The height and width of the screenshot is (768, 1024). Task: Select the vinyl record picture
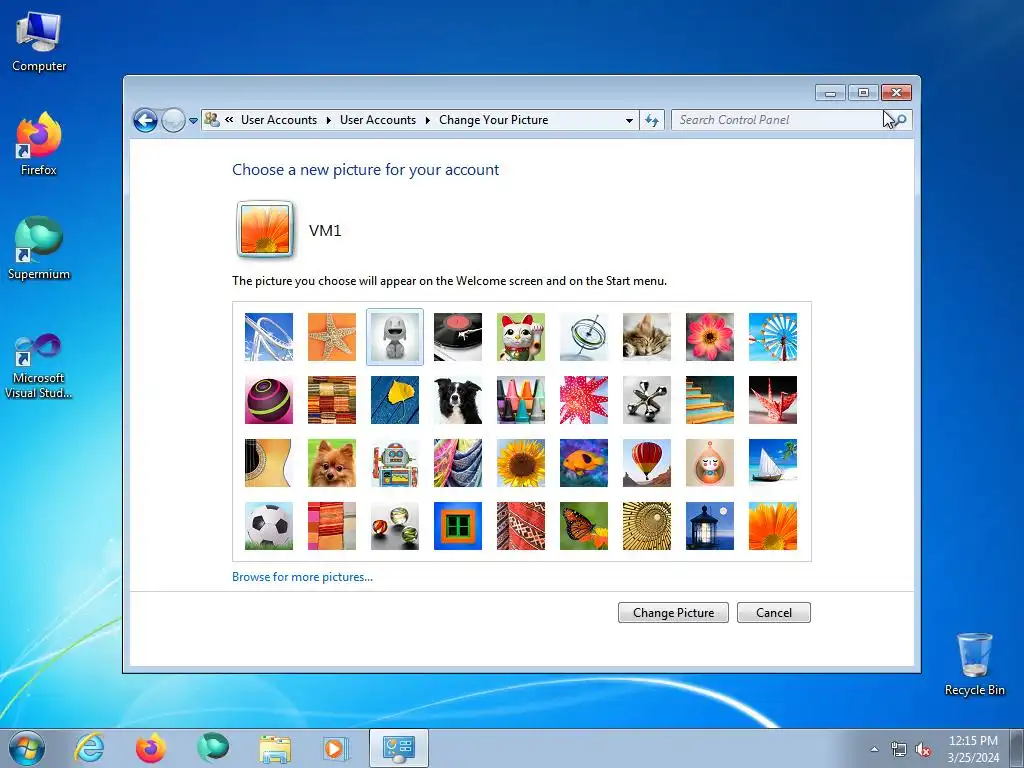[x=458, y=337]
